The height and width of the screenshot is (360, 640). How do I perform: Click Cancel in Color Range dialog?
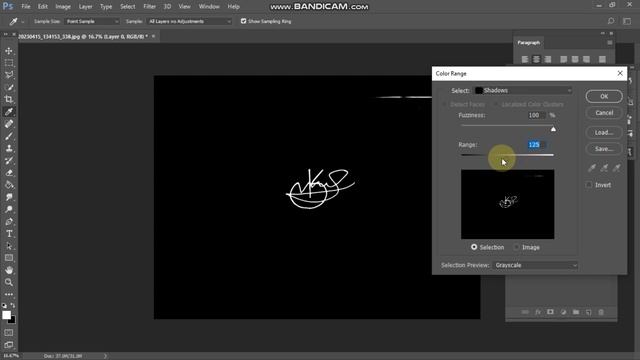click(604, 113)
